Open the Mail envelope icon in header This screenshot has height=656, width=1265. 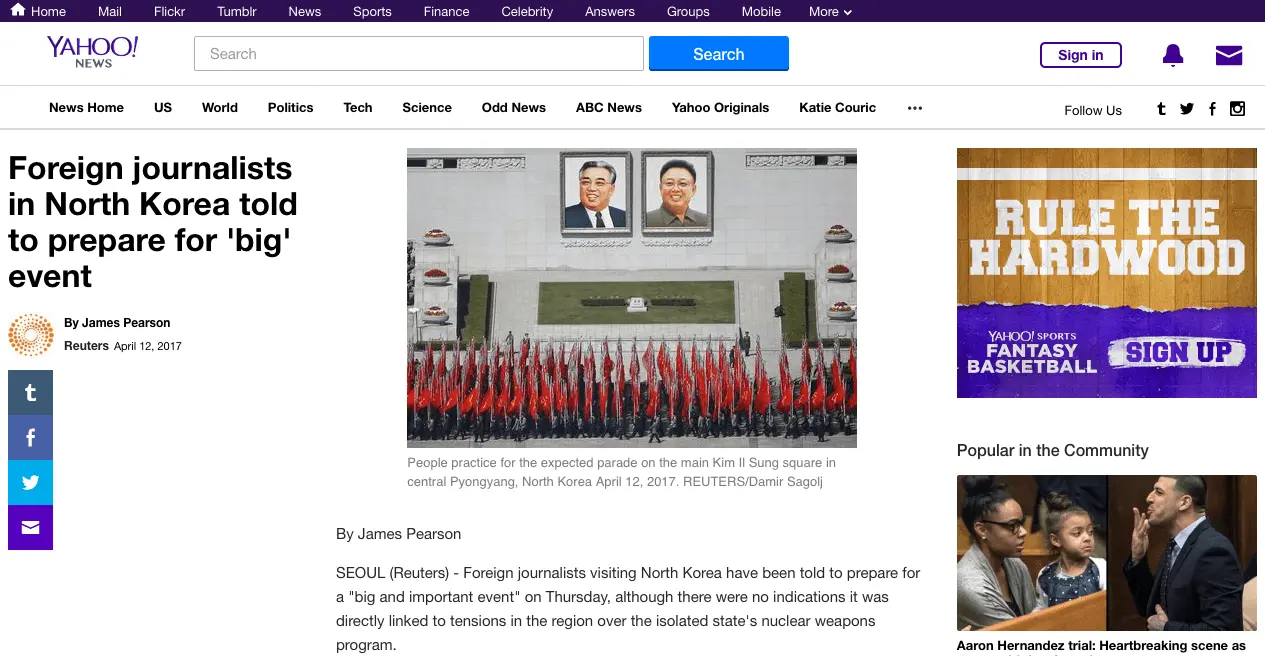[x=1228, y=55]
